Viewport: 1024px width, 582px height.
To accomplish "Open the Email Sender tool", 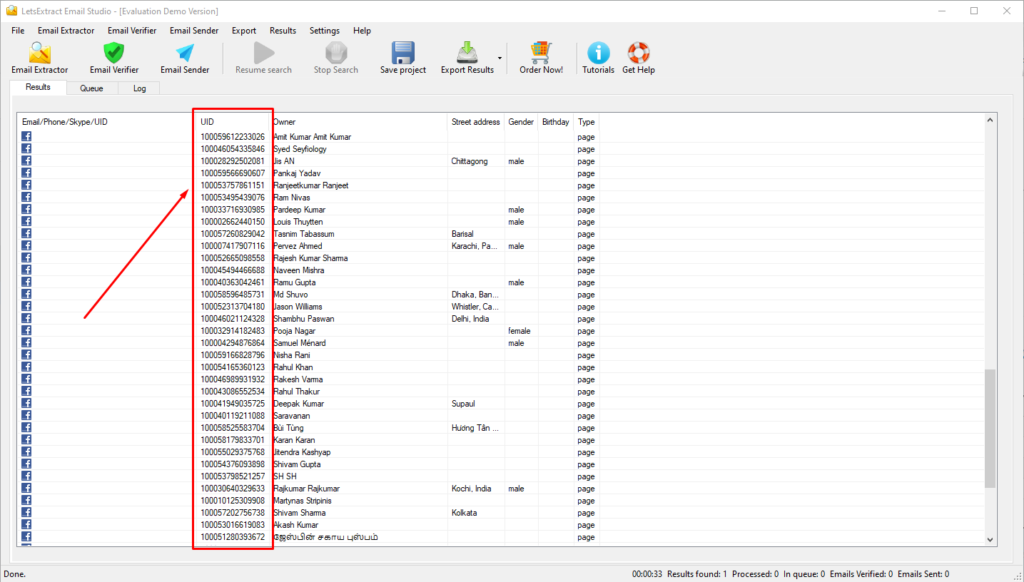I will (x=185, y=58).
